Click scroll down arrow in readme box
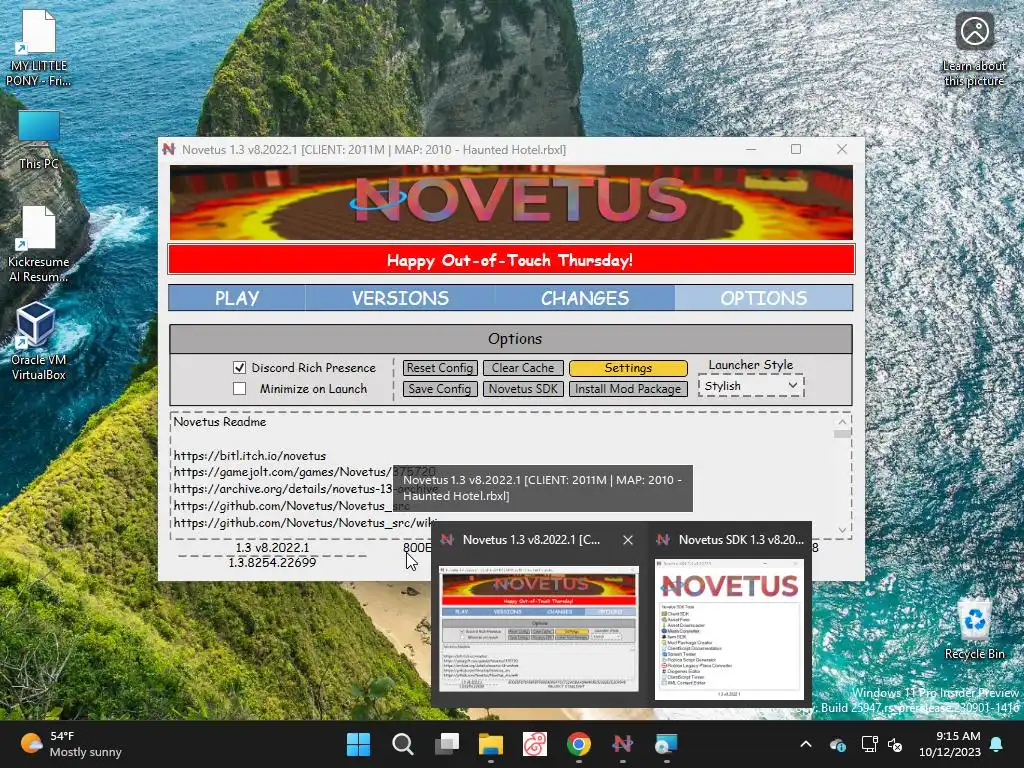Viewport: 1024px width, 768px height. click(x=842, y=530)
